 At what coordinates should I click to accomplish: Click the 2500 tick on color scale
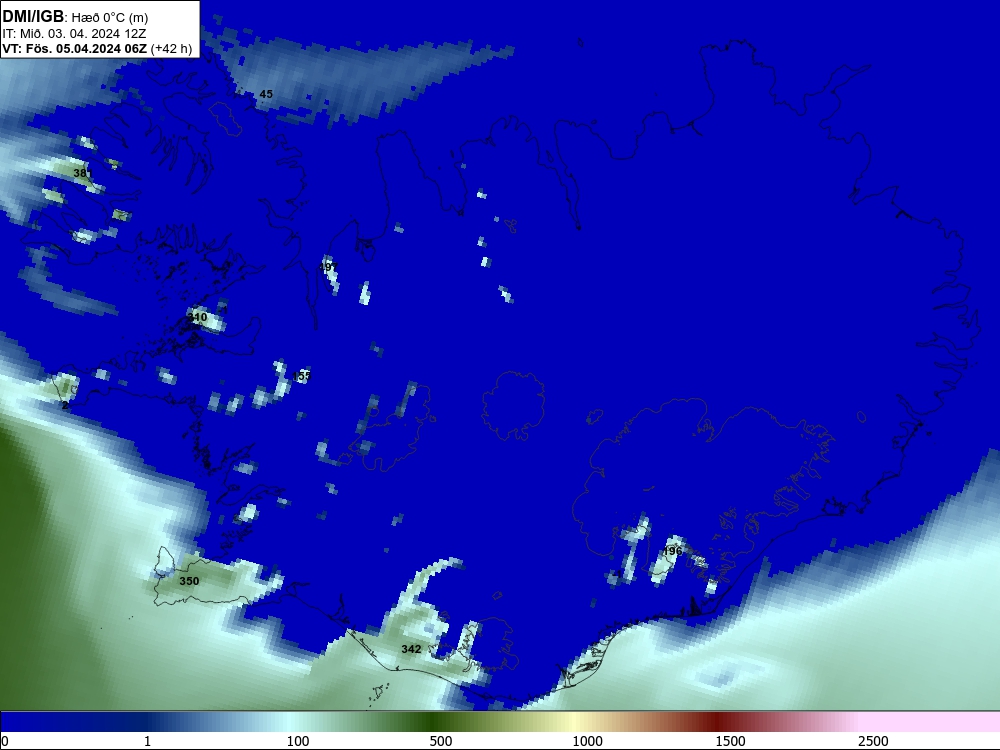click(x=873, y=741)
